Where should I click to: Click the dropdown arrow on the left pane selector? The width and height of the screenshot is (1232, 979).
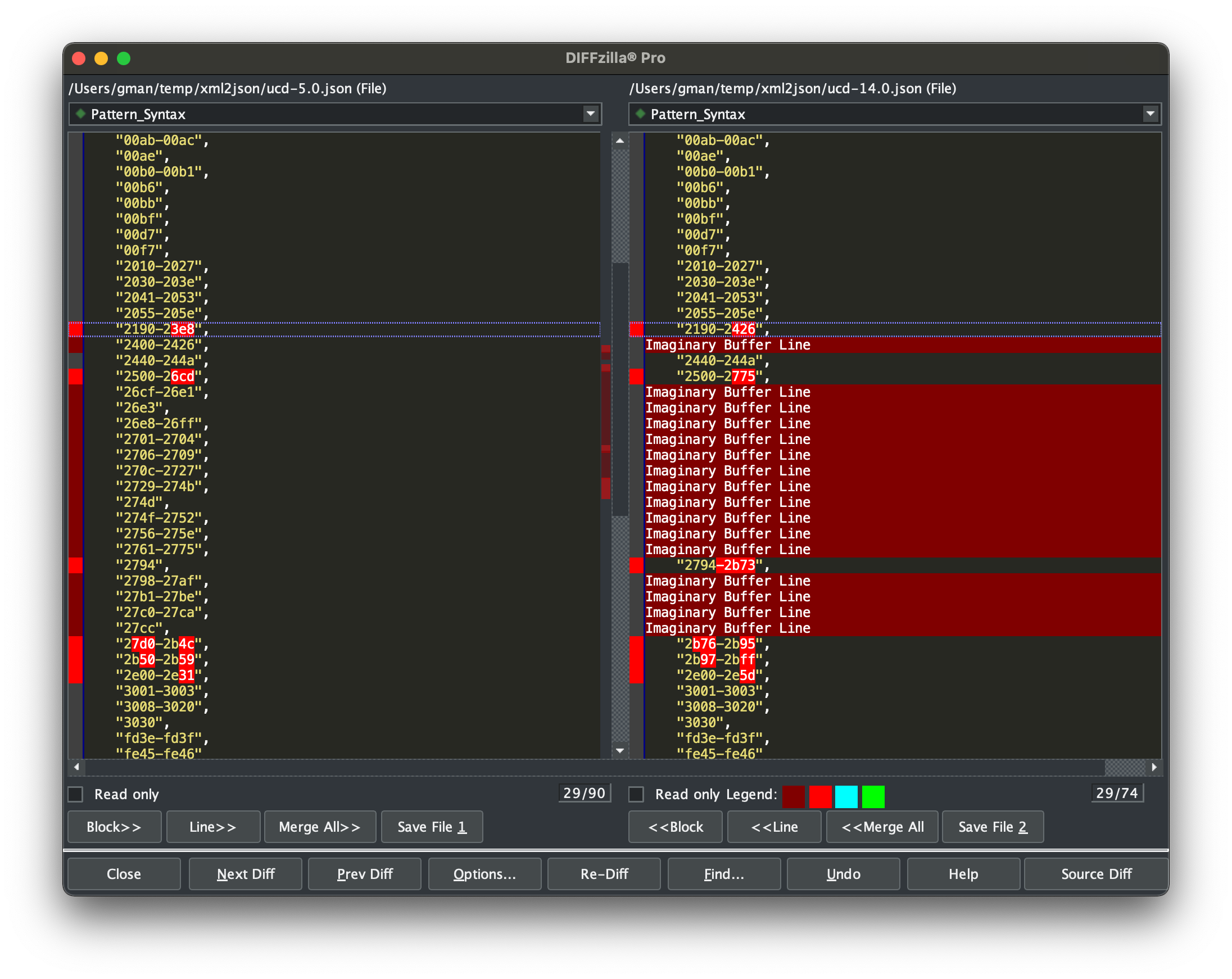point(590,114)
